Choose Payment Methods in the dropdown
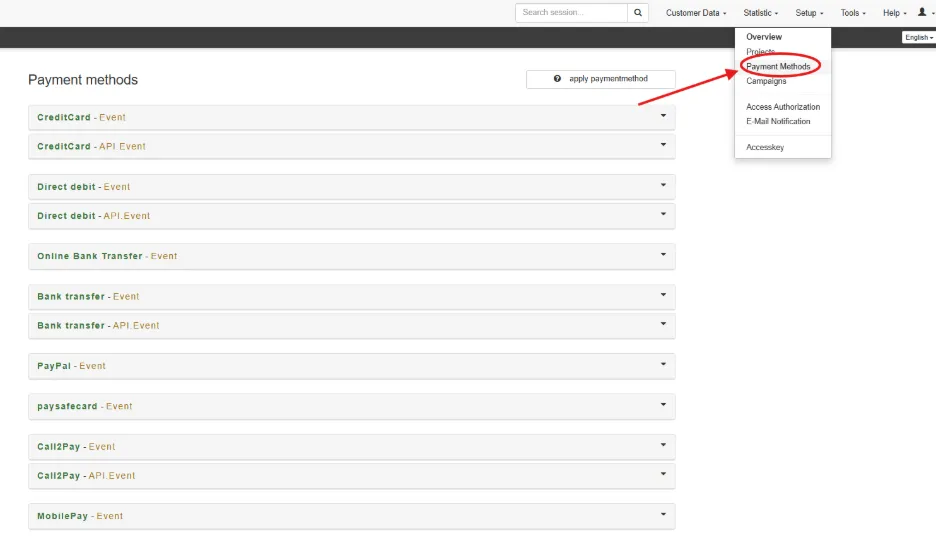 click(778, 66)
